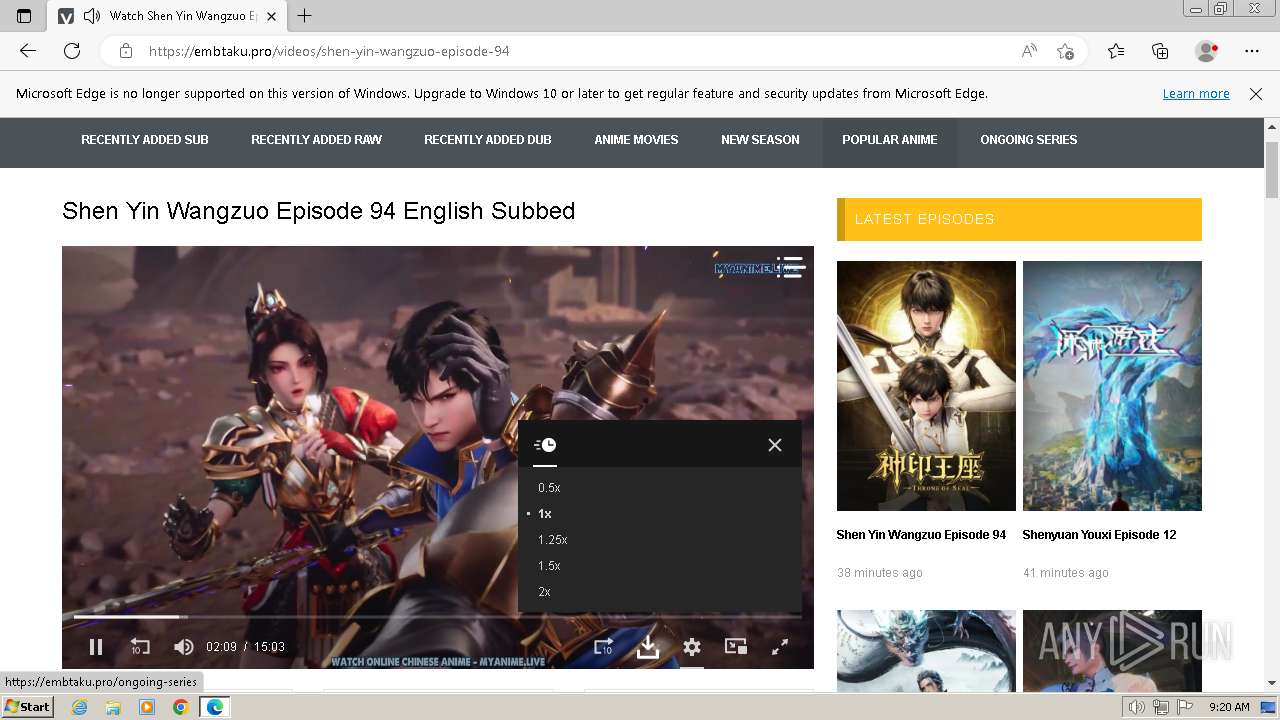
Task: Open Read aloud feature
Action: tap(1029, 51)
